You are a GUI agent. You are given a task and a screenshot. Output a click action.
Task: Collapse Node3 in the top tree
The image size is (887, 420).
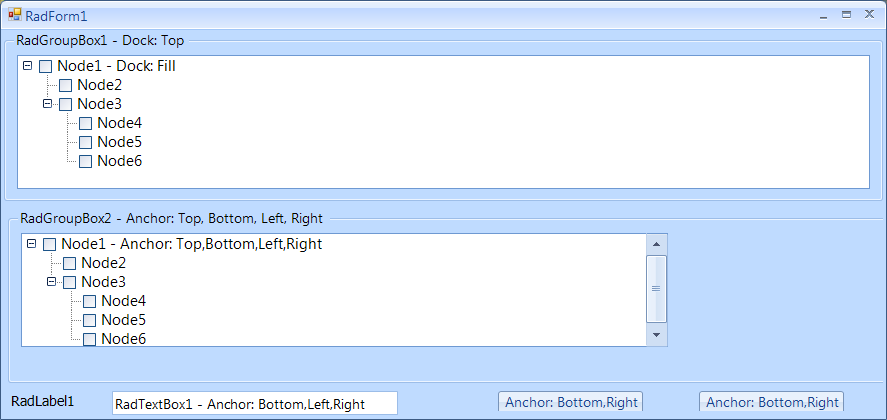click(x=47, y=103)
